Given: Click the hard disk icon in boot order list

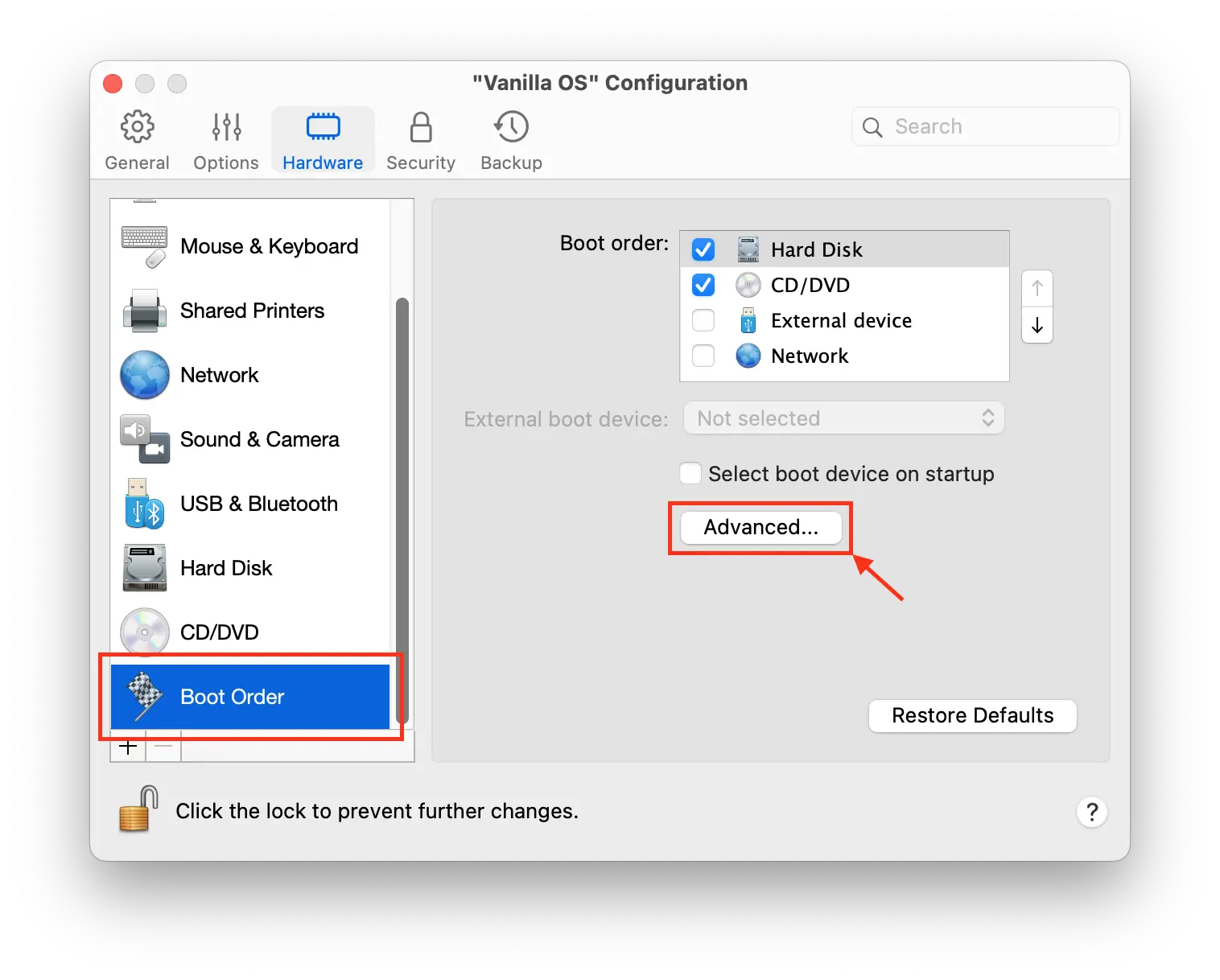Looking at the screenshot, I should pos(748,249).
